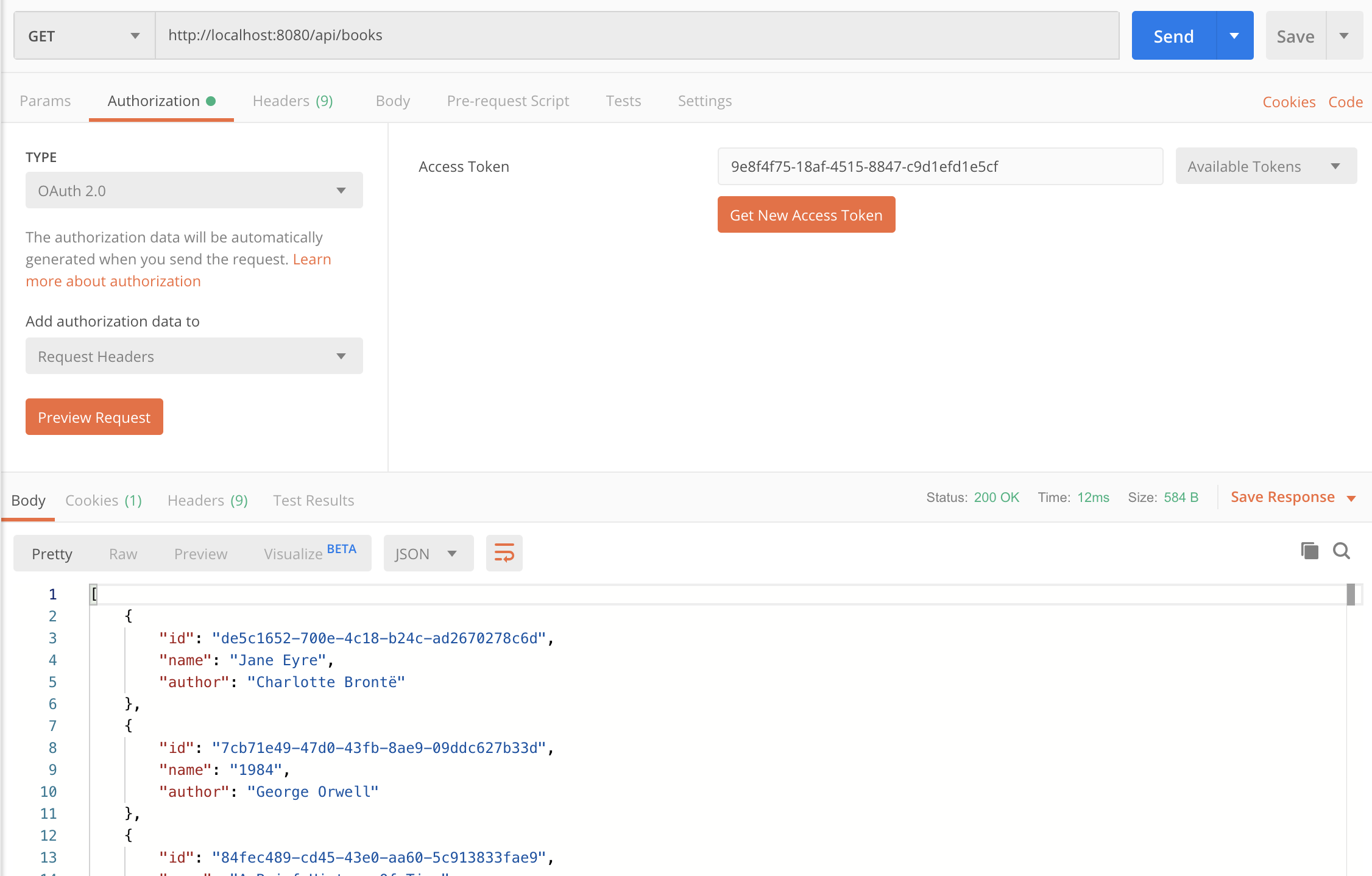Click the "Jane Eyre" name value
This screenshot has width=1372, height=876.
coord(278,660)
